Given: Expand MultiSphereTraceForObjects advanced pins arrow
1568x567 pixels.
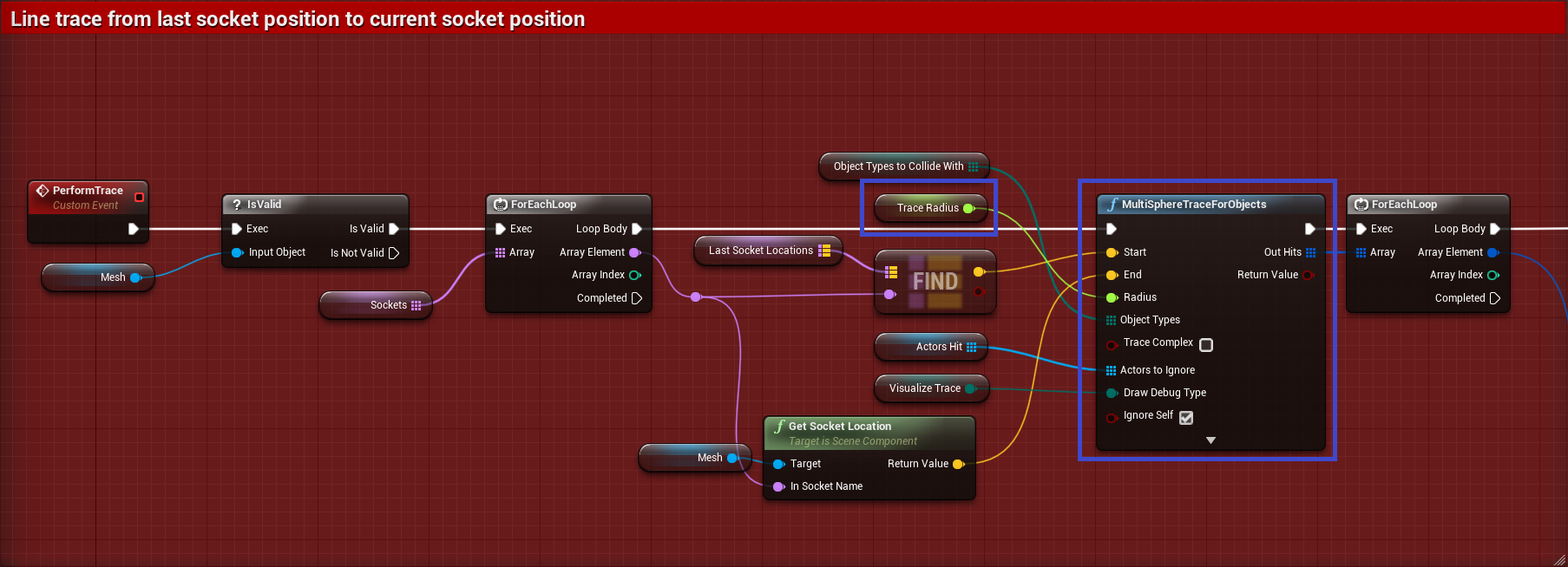Looking at the screenshot, I should 1210,440.
